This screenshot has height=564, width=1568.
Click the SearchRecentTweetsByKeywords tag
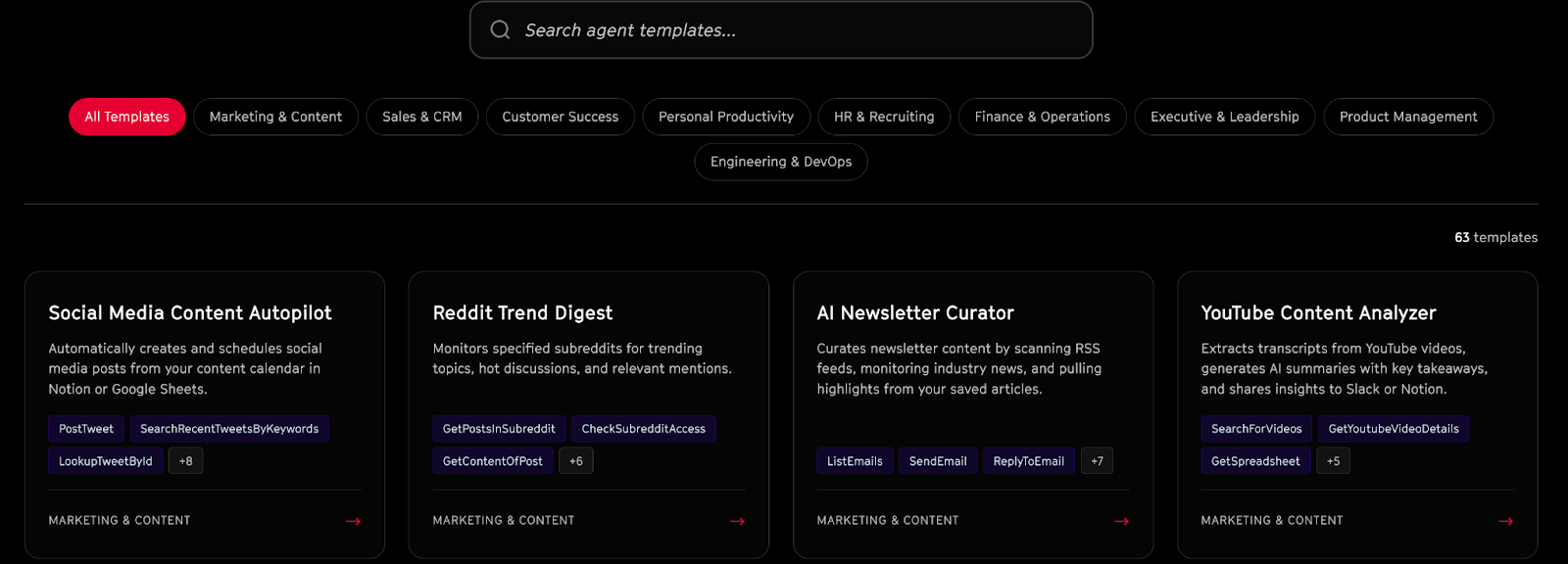tap(229, 429)
